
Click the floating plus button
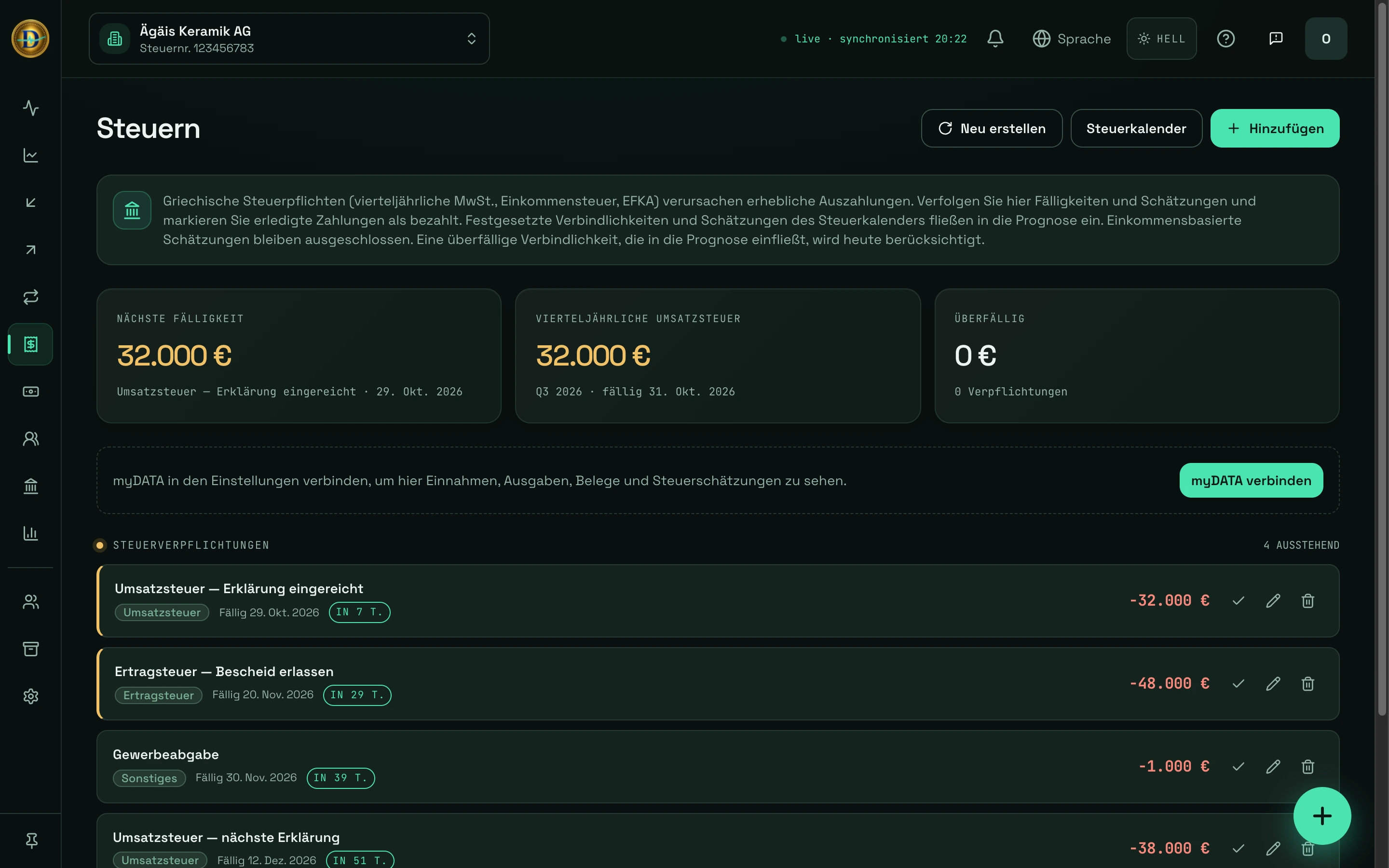1322,816
